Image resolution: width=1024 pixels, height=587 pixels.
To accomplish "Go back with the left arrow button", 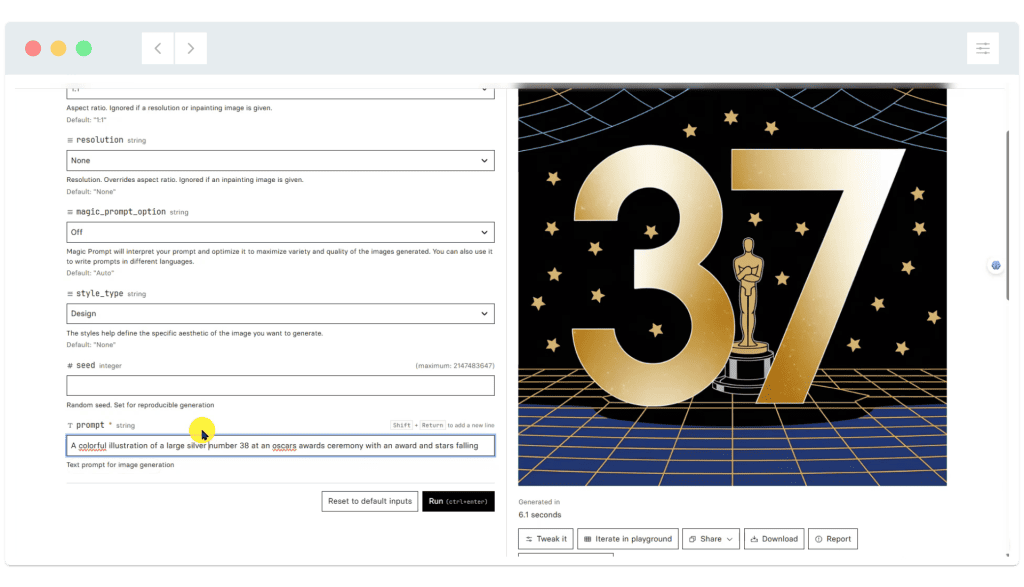I will 158,48.
